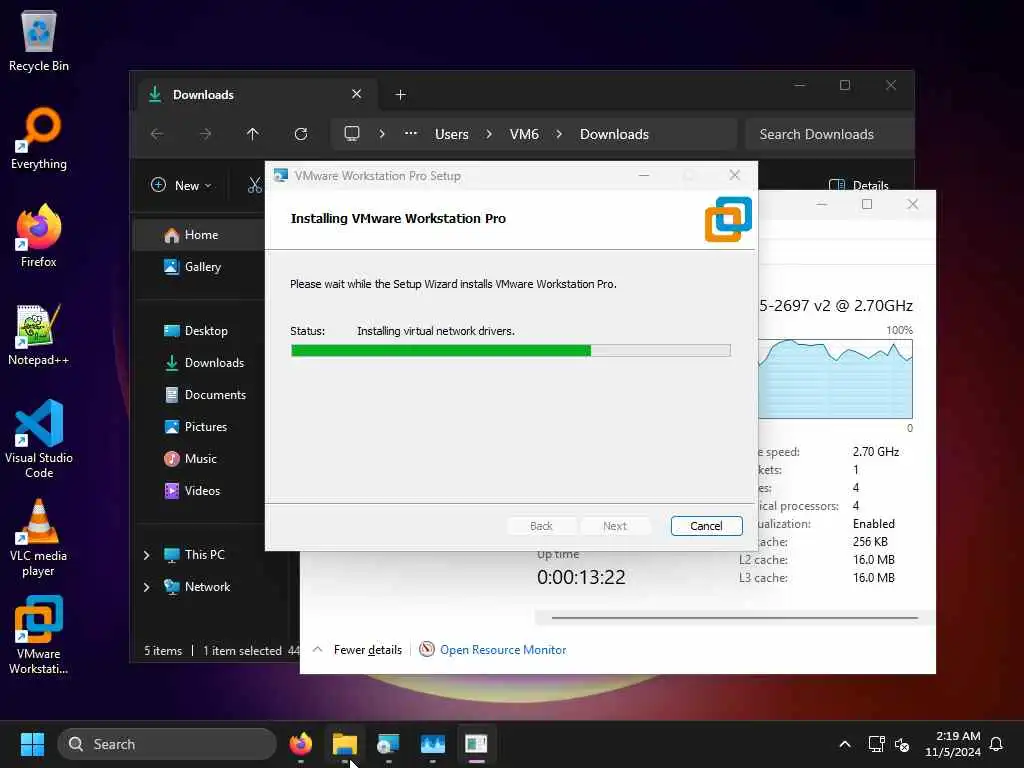Viewport: 1024px width, 768px height.
Task: Open Visual Studio Code desktop shortcut
Action: [x=39, y=439]
